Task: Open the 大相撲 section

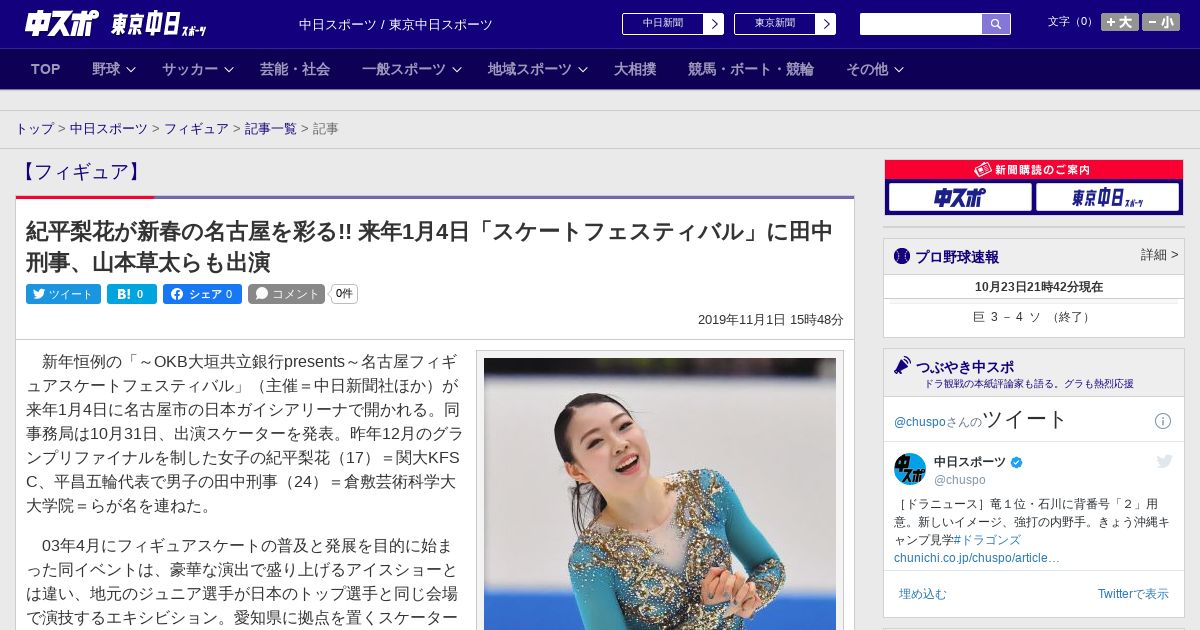Action: click(635, 69)
